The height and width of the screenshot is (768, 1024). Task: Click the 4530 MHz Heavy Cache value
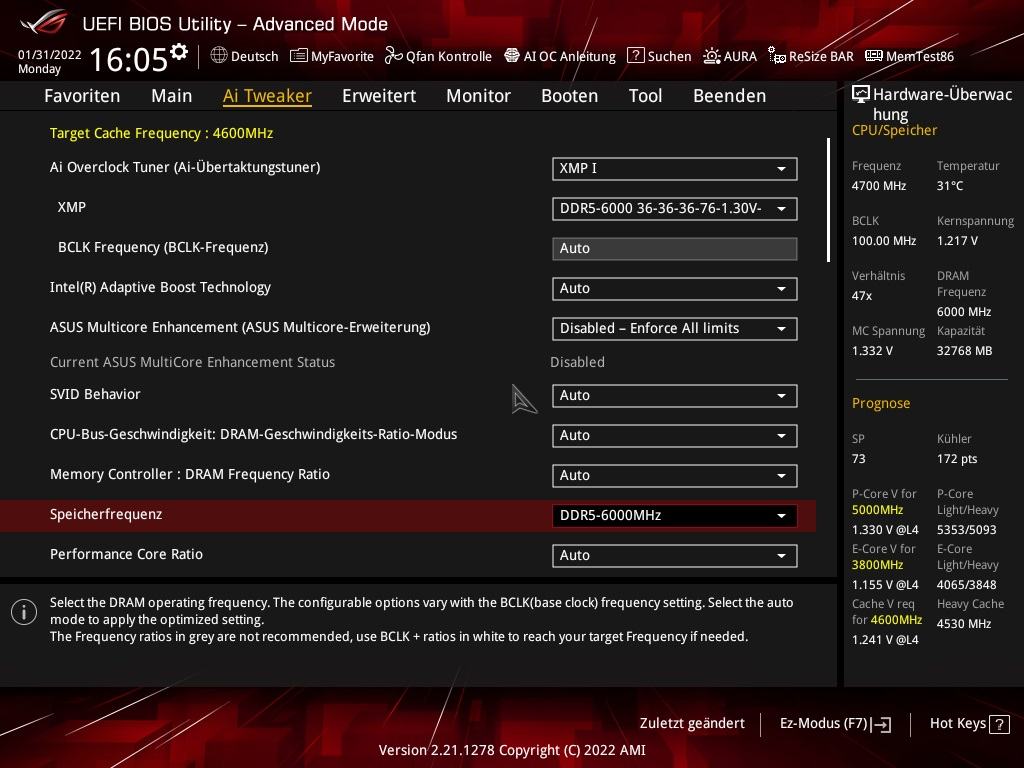coord(964,624)
